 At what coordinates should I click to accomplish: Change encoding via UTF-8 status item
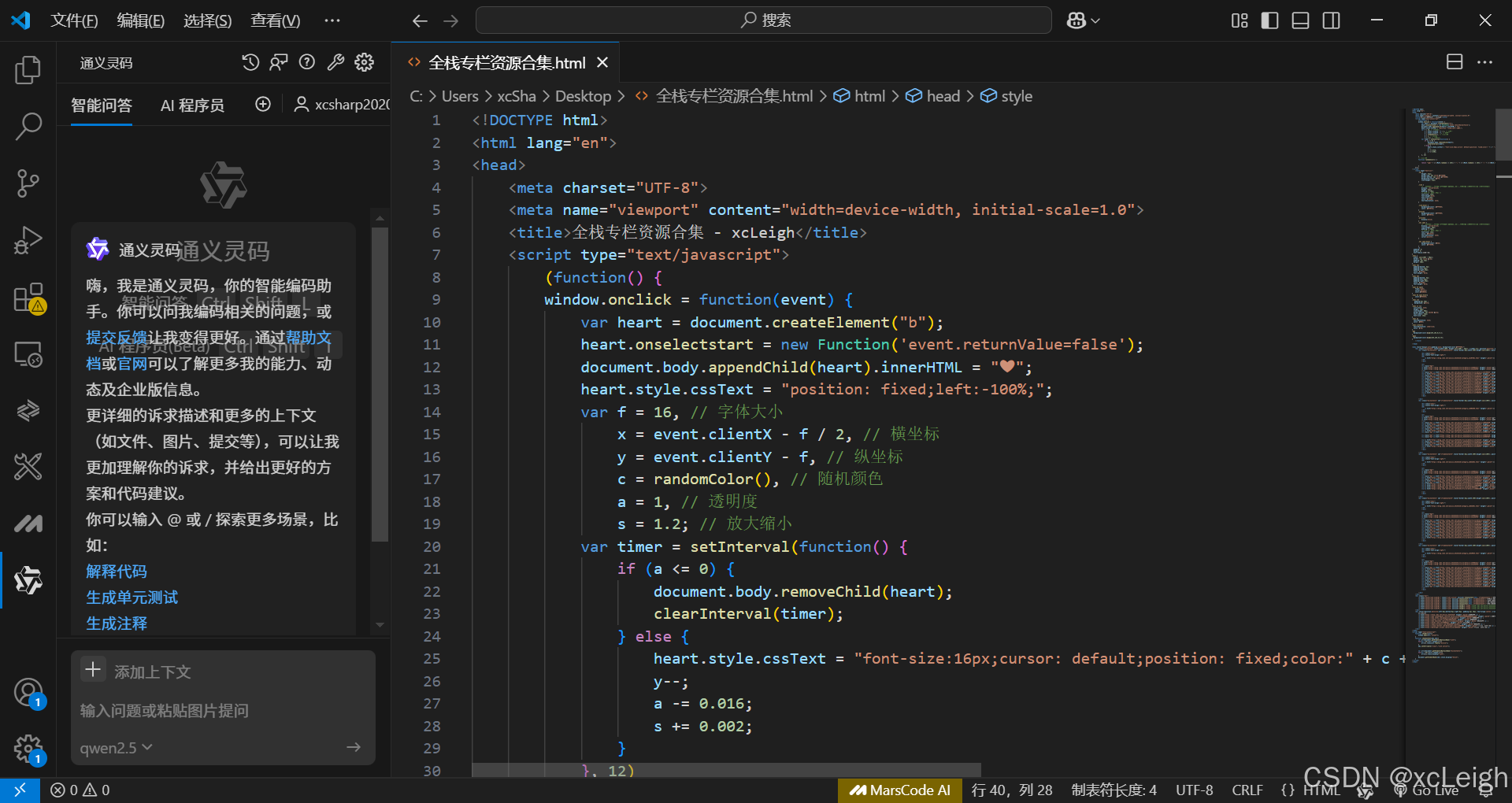coord(1194,790)
